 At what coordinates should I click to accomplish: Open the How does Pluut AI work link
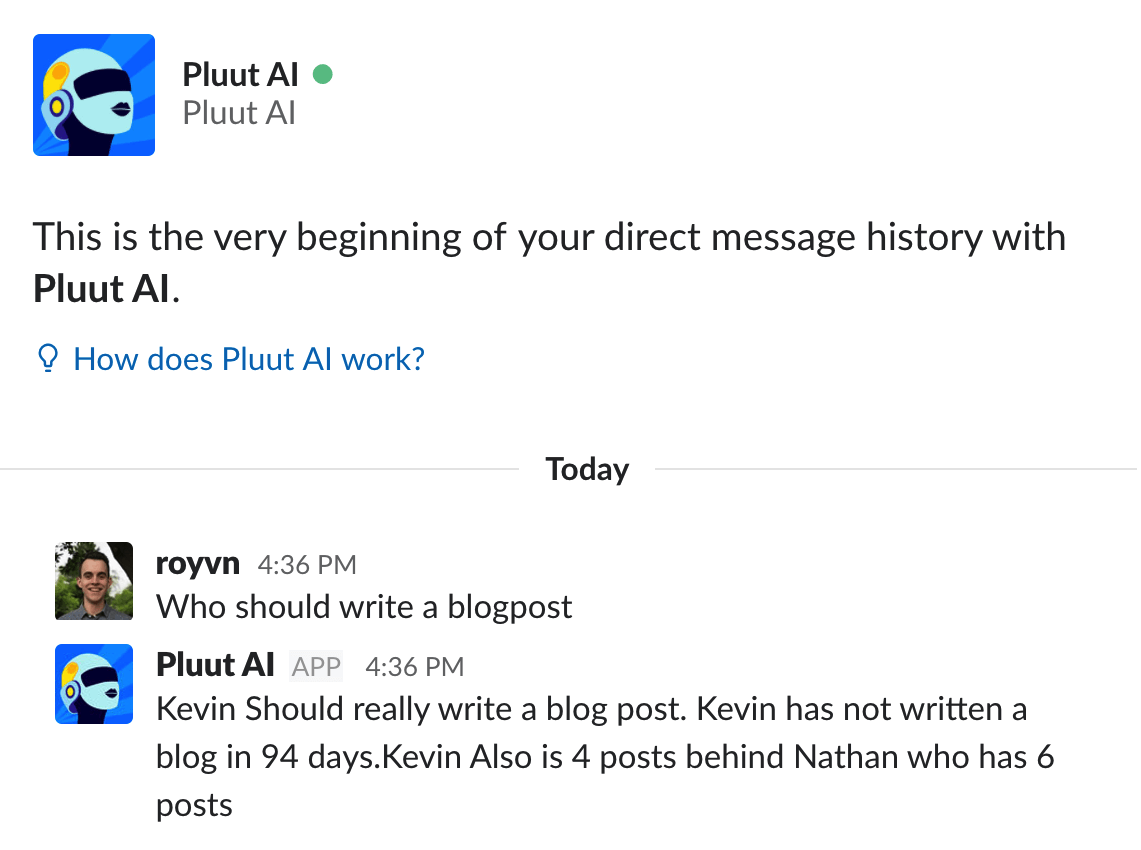tap(249, 359)
